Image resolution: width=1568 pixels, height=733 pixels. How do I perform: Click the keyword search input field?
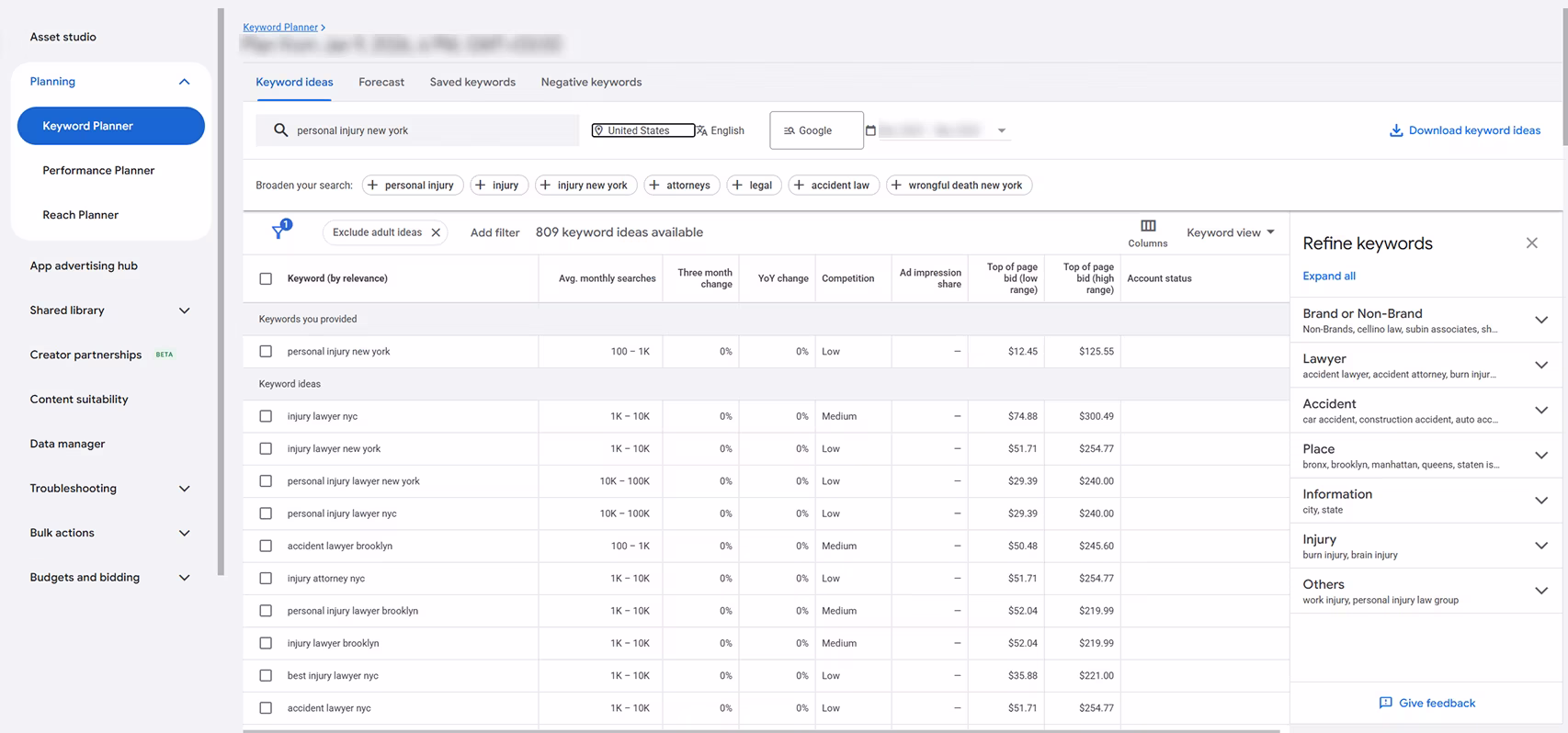click(x=417, y=130)
